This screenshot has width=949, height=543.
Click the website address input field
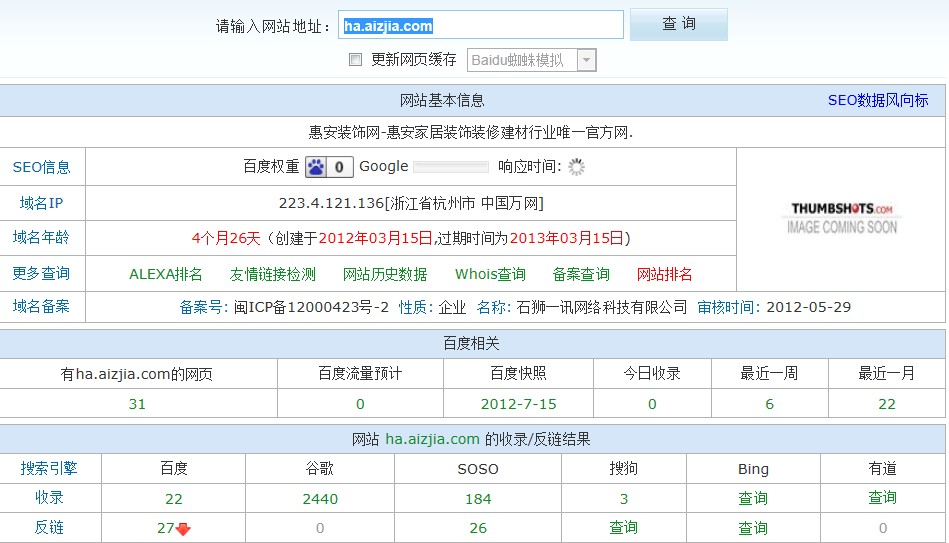[x=481, y=26]
